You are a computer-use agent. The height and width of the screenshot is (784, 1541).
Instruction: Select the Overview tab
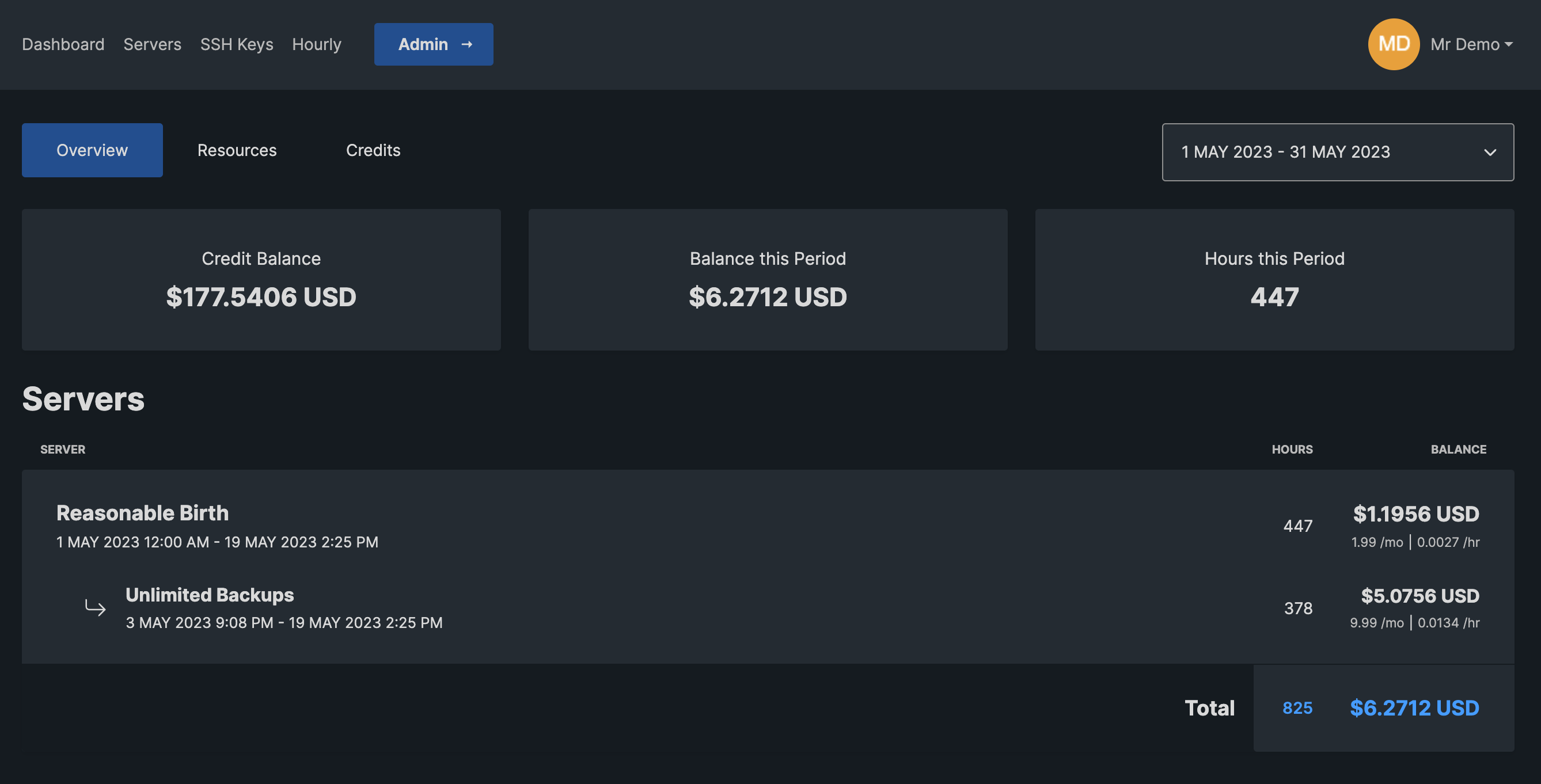pos(92,150)
